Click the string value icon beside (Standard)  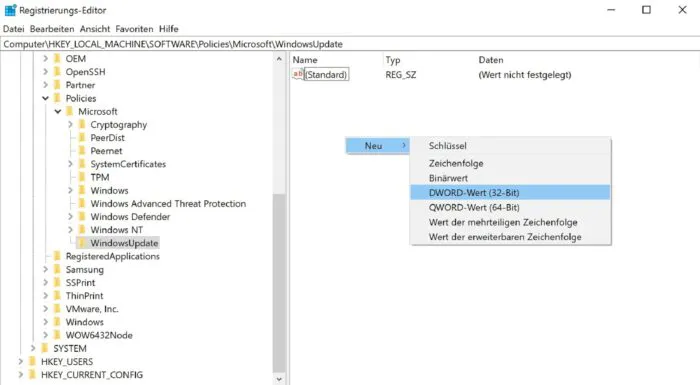pyautogui.click(x=298, y=74)
